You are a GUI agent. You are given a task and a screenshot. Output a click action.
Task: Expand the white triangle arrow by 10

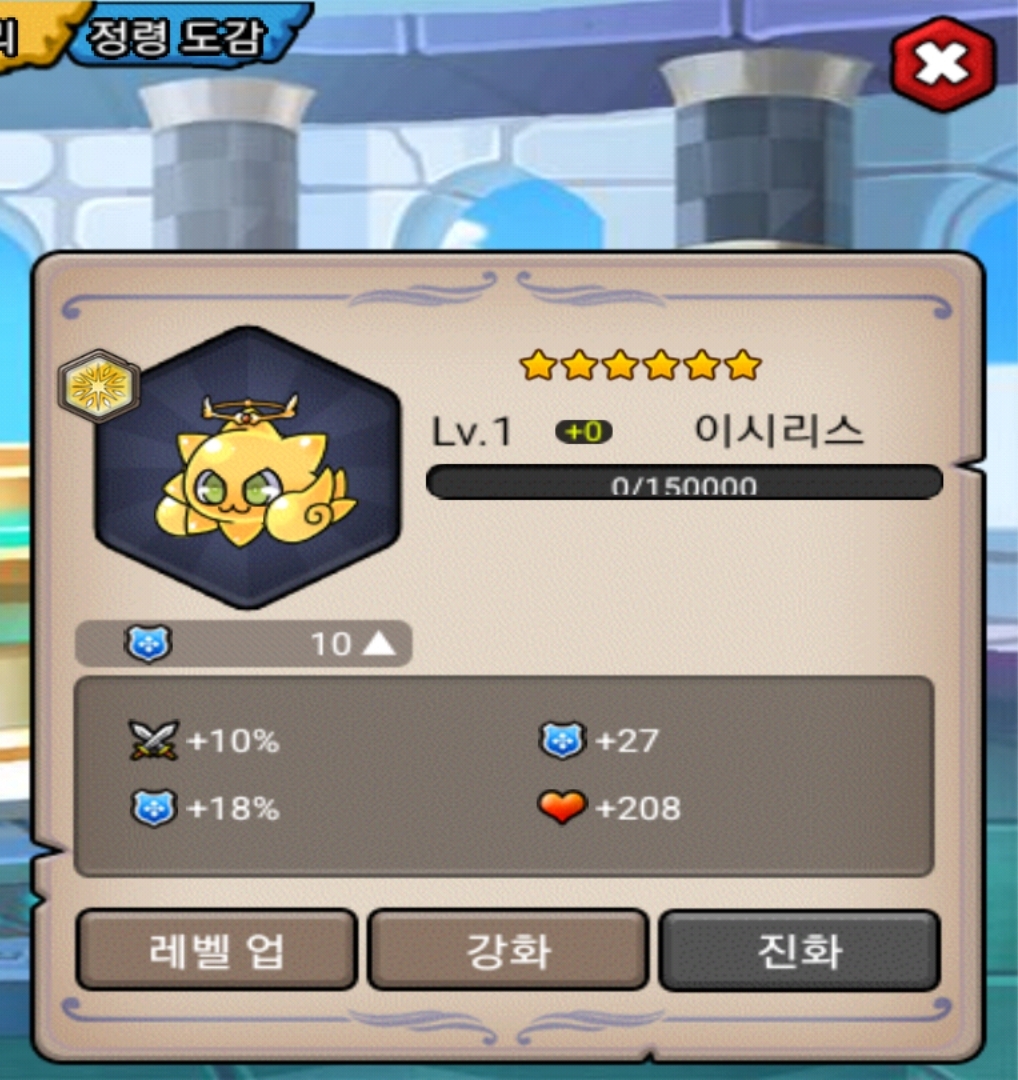click(379, 644)
